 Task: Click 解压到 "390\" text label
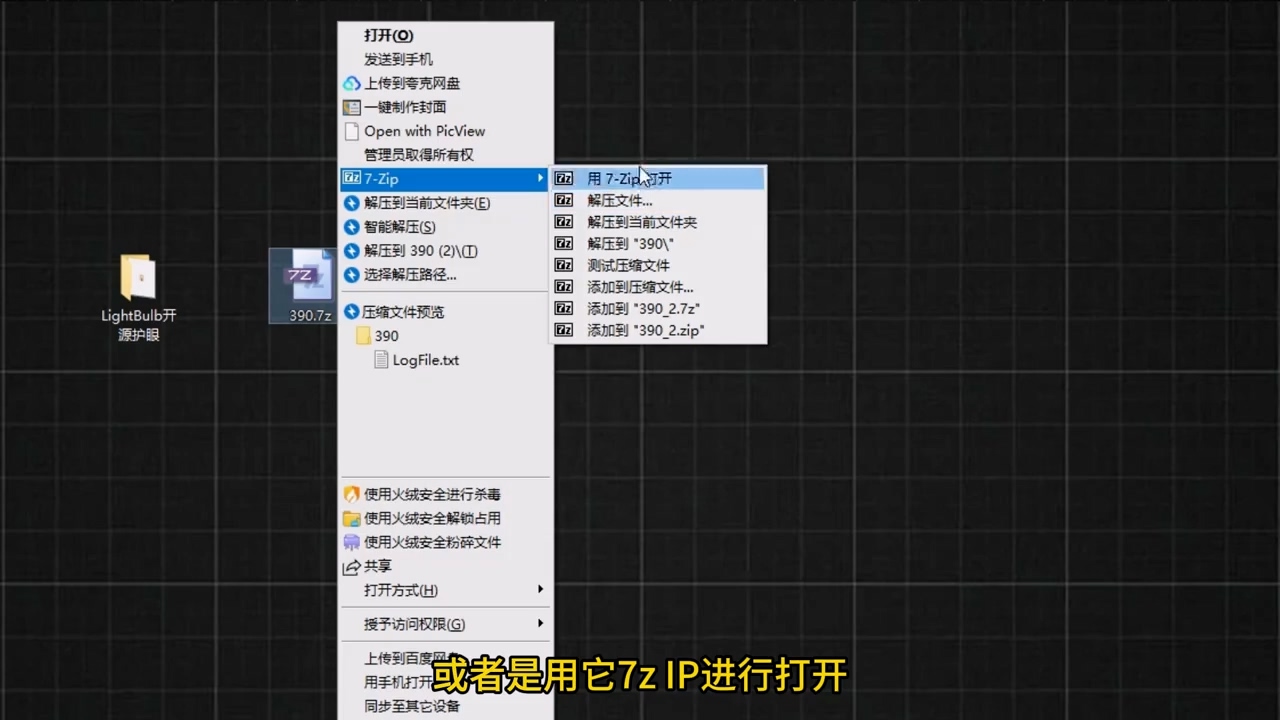coord(631,243)
